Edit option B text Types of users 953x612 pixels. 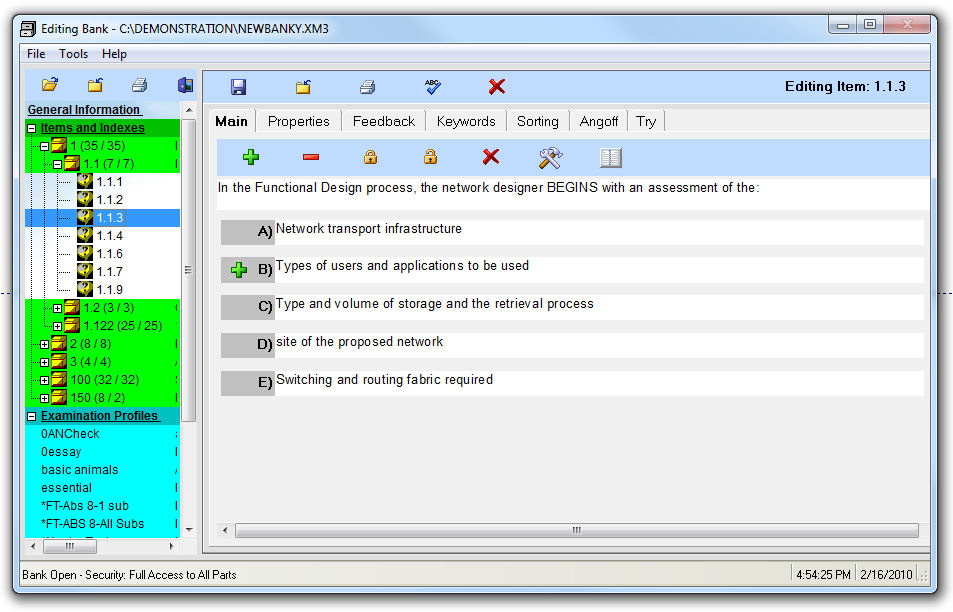pos(599,270)
